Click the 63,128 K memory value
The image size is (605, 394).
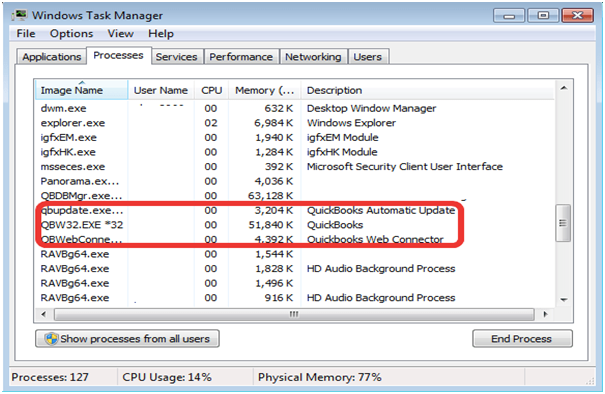[x=270, y=196]
